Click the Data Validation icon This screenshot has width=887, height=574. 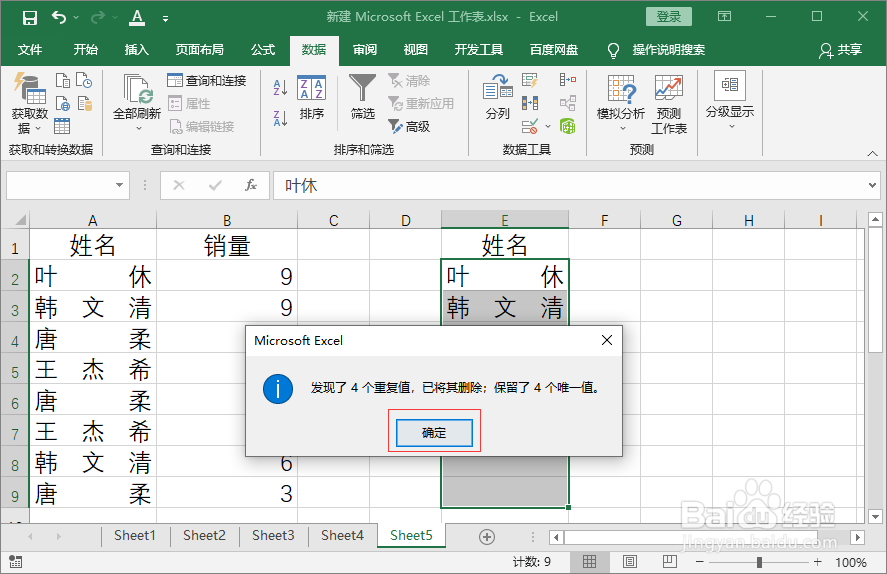click(529, 126)
